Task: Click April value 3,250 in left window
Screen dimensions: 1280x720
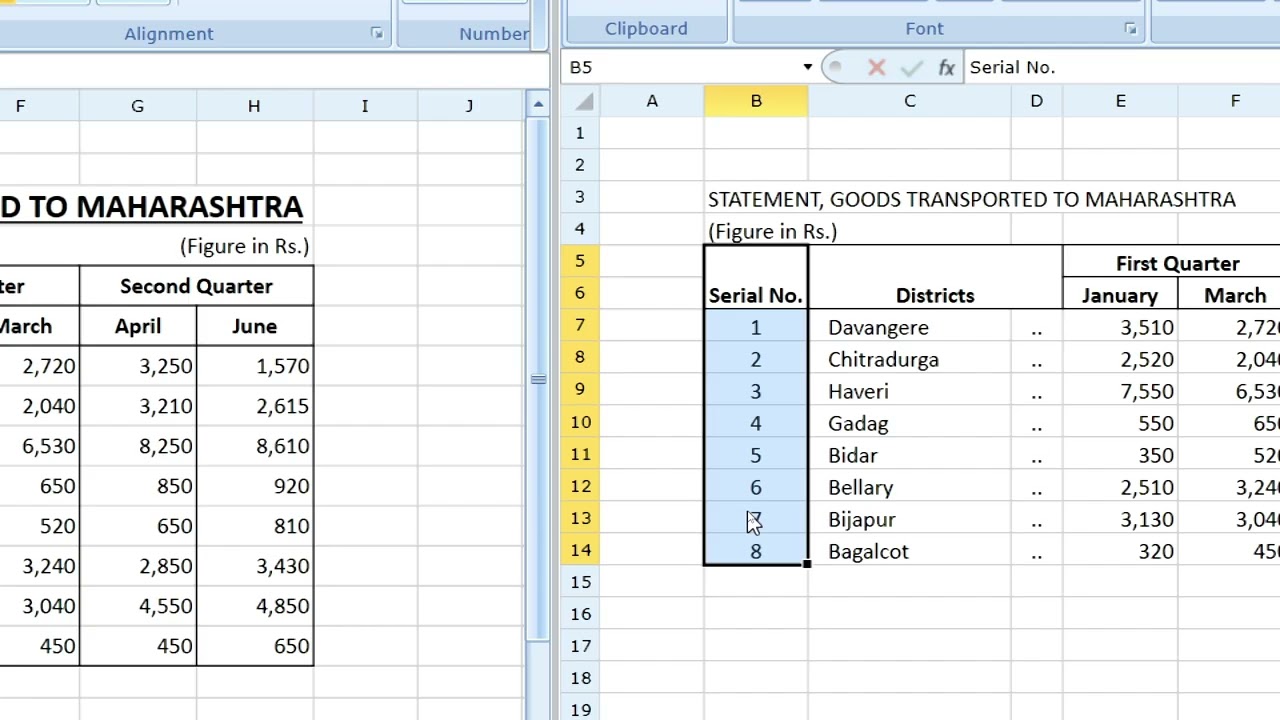Action: tap(138, 366)
